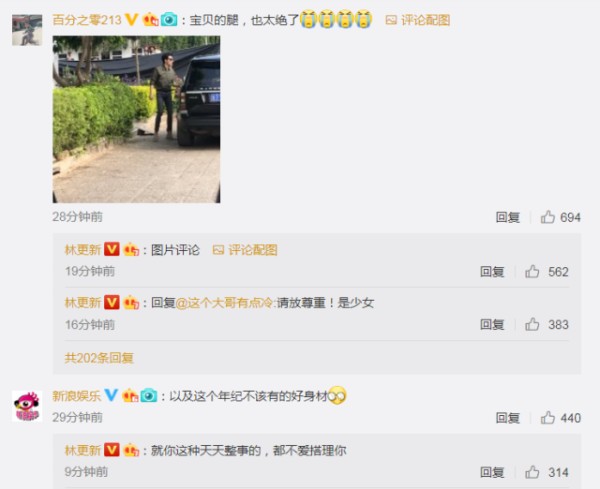Click 回复 on the 19分钟前 reply

(x=492, y=272)
